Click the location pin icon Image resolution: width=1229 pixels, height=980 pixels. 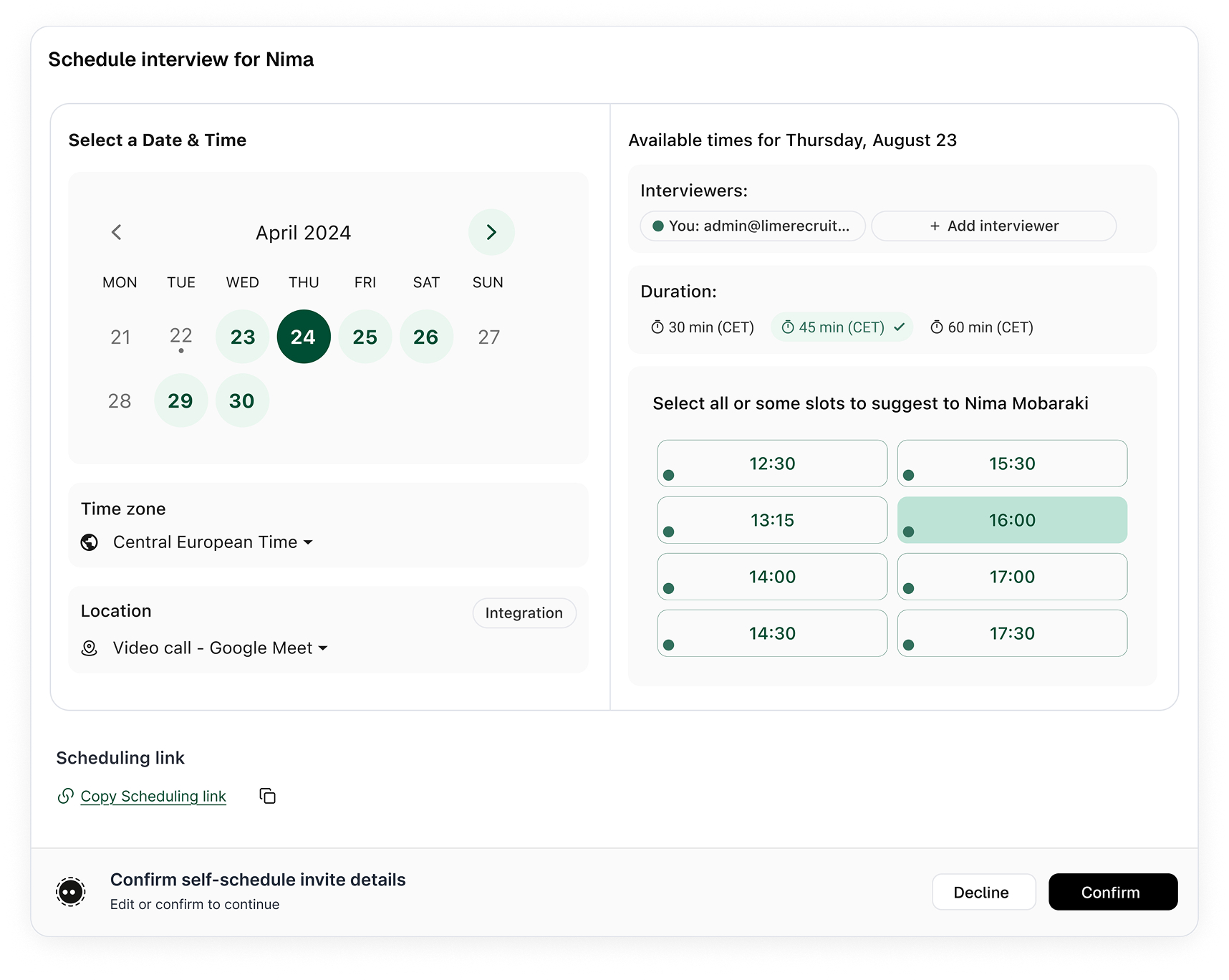point(90,648)
